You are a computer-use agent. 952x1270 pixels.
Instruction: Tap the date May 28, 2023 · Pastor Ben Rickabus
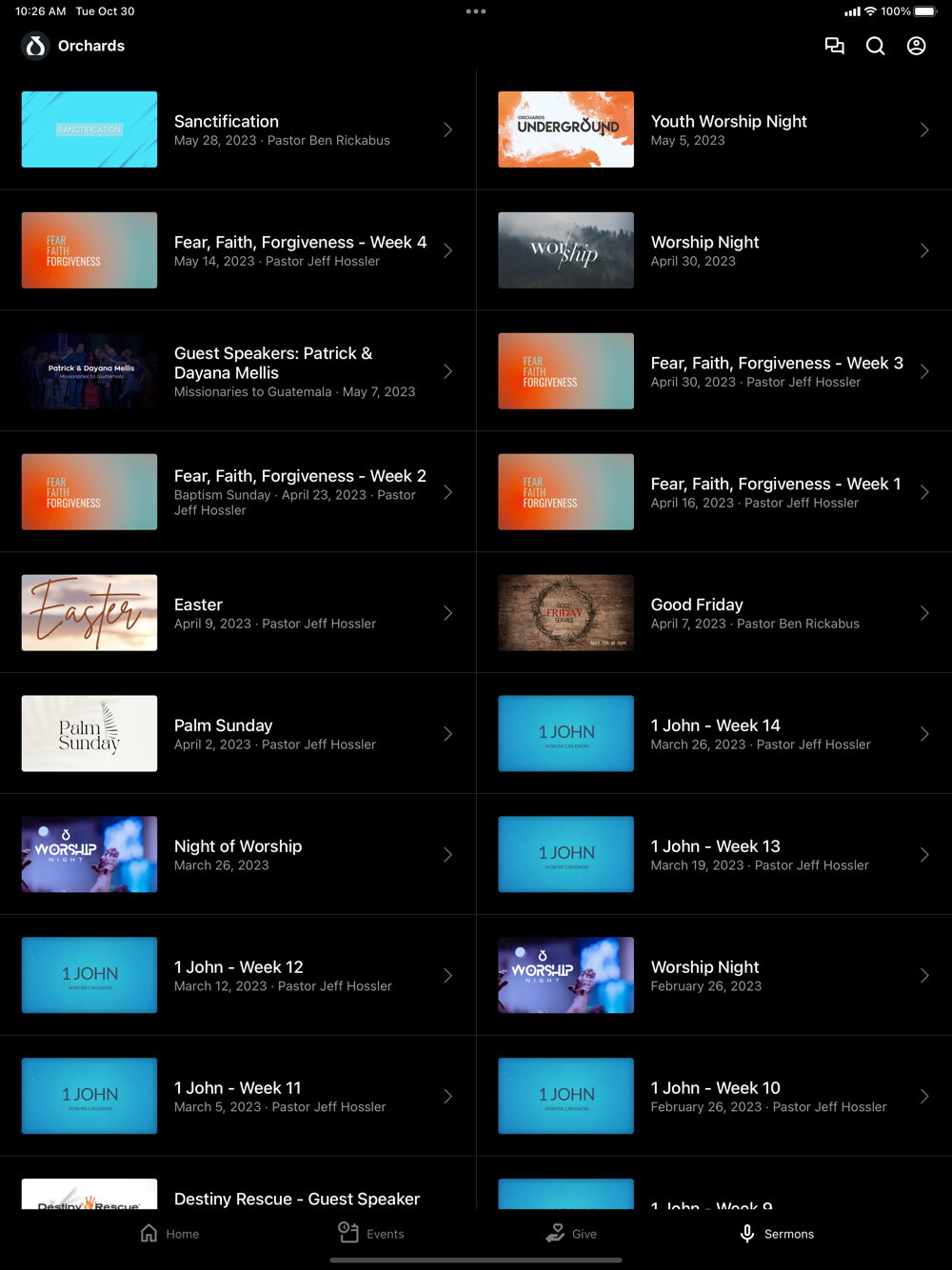pyautogui.click(x=282, y=141)
